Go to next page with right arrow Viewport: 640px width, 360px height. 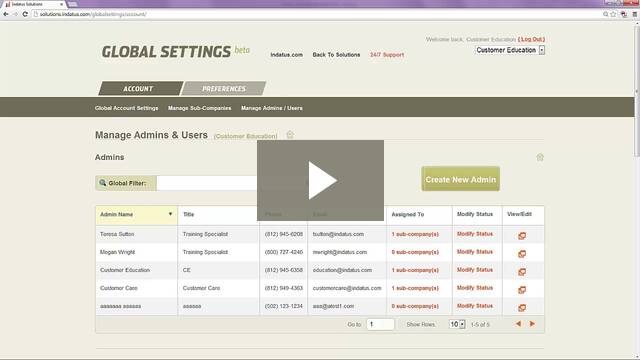pyautogui.click(x=532, y=324)
